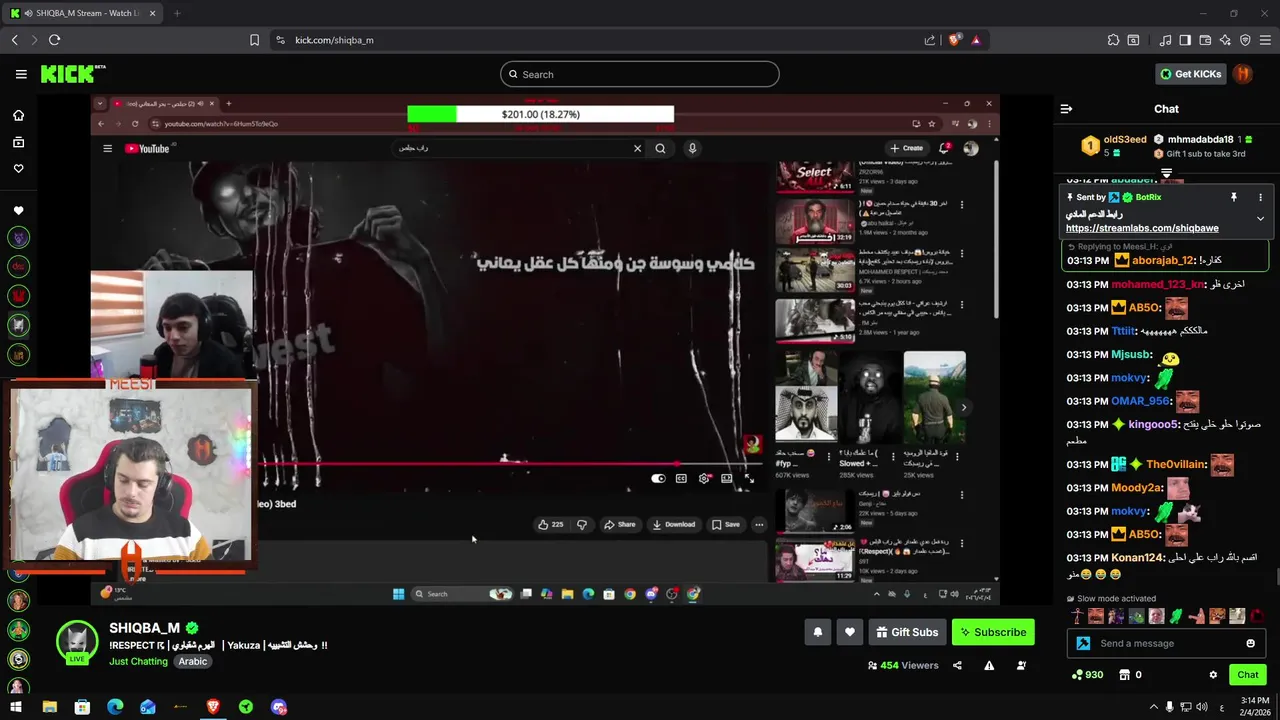Click user flag icon beside report
Viewport: 1280px width, 720px height.
click(1021, 665)
